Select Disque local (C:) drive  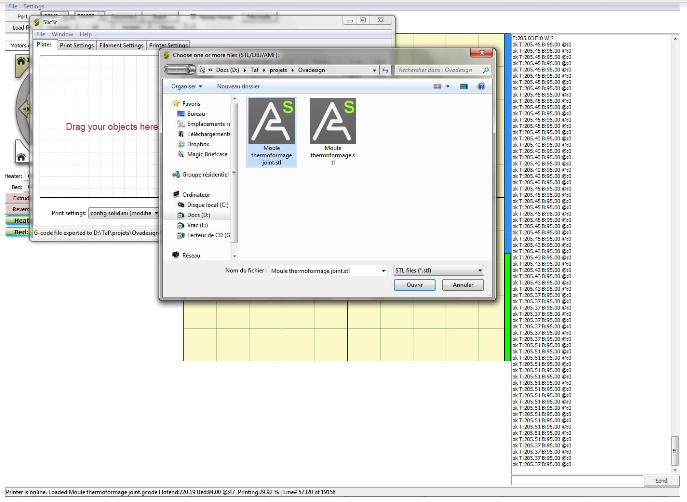(x=207, y=205)
